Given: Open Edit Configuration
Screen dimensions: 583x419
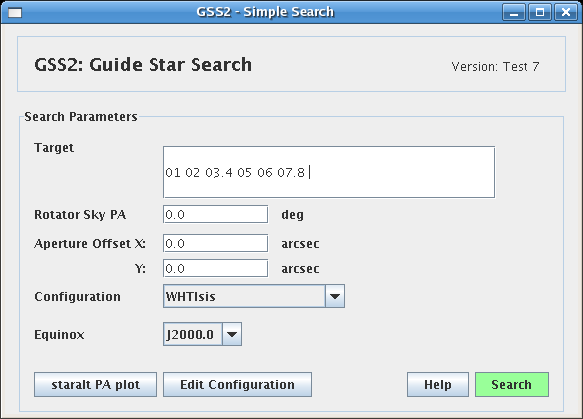Looking at the screenshot, I should 237,384.
